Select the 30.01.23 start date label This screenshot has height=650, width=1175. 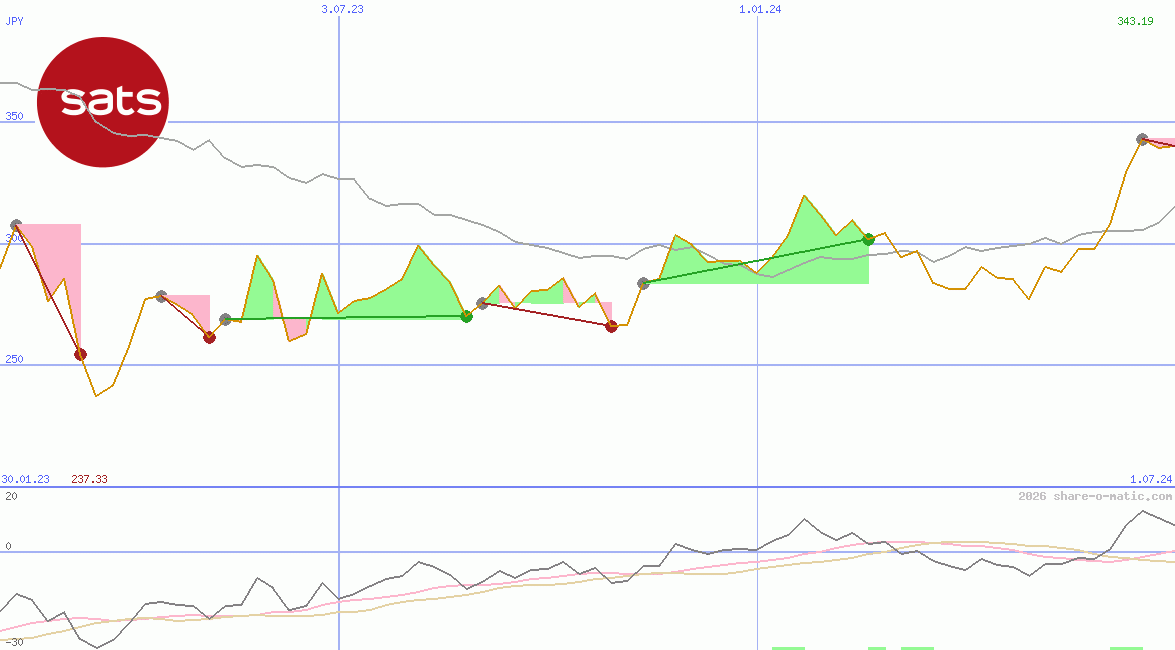pyautogui.click(x=26, y=479)
